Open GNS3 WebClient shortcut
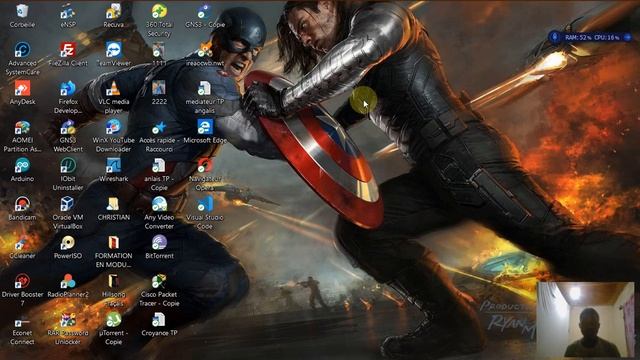This screenshot has width=640, height=360. tap(68, 127)
